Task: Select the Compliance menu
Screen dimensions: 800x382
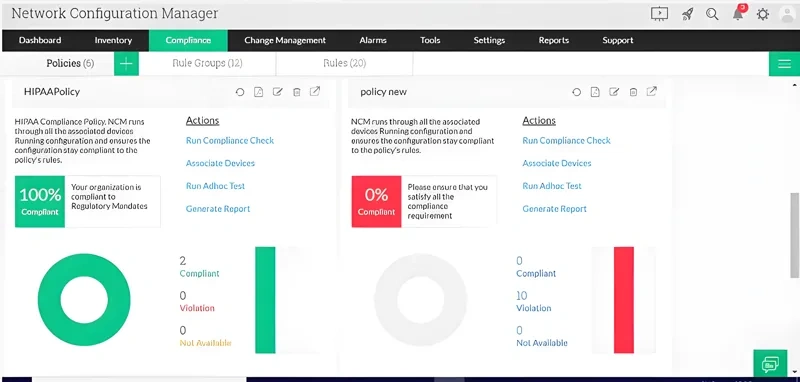Action: [x=188, y=40]
